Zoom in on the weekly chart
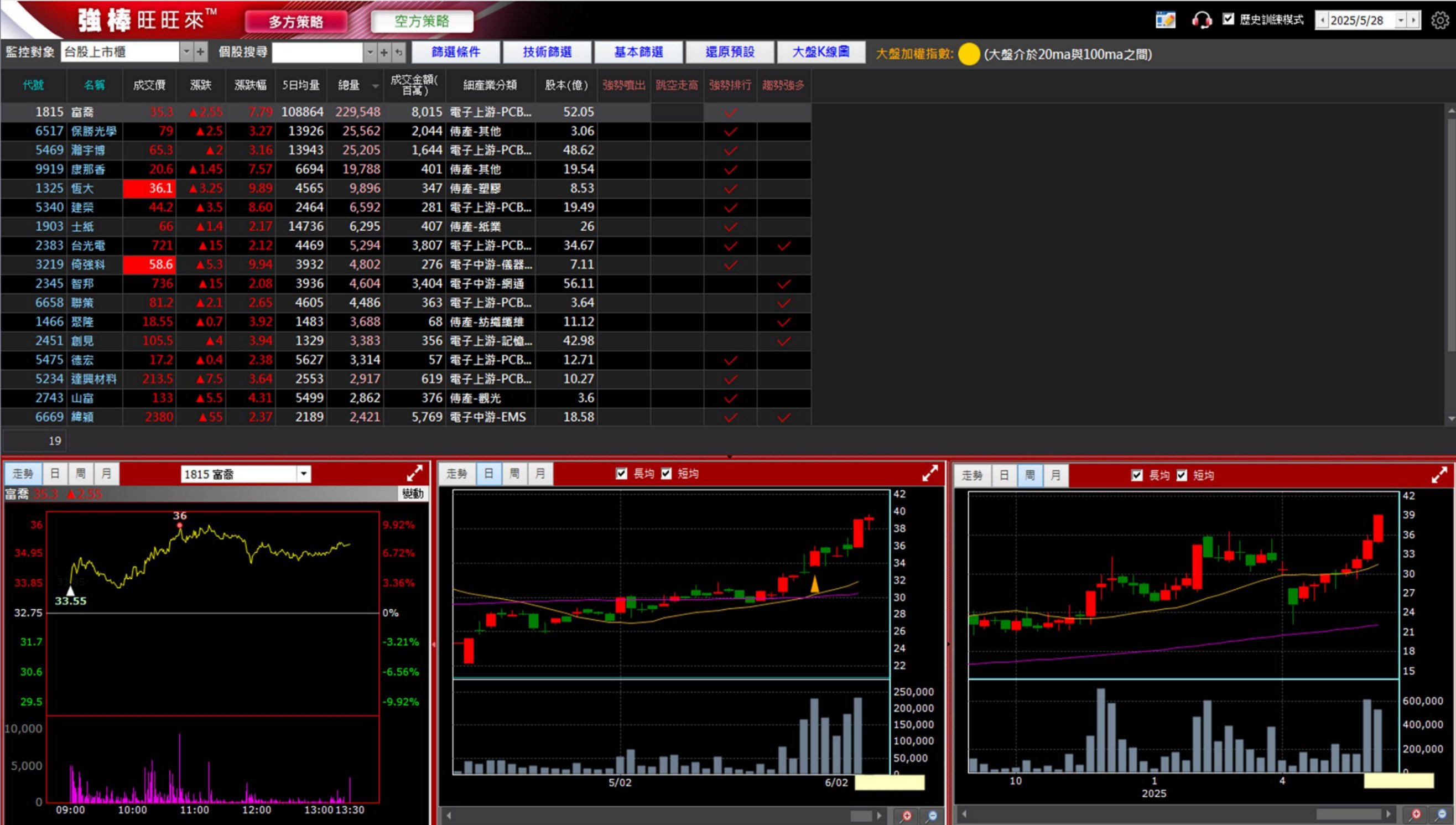The image size is (1456, 825). [1416, 814]
